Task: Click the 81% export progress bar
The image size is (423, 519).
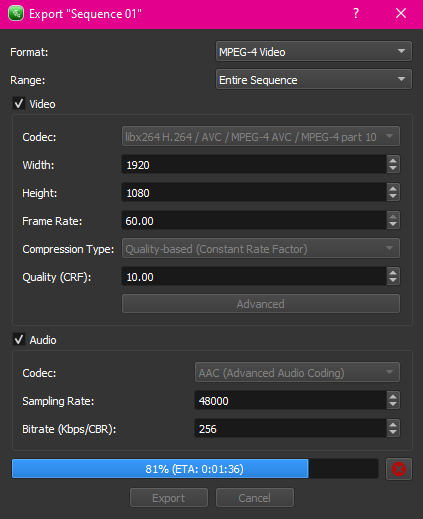Action: click(195, 469)
